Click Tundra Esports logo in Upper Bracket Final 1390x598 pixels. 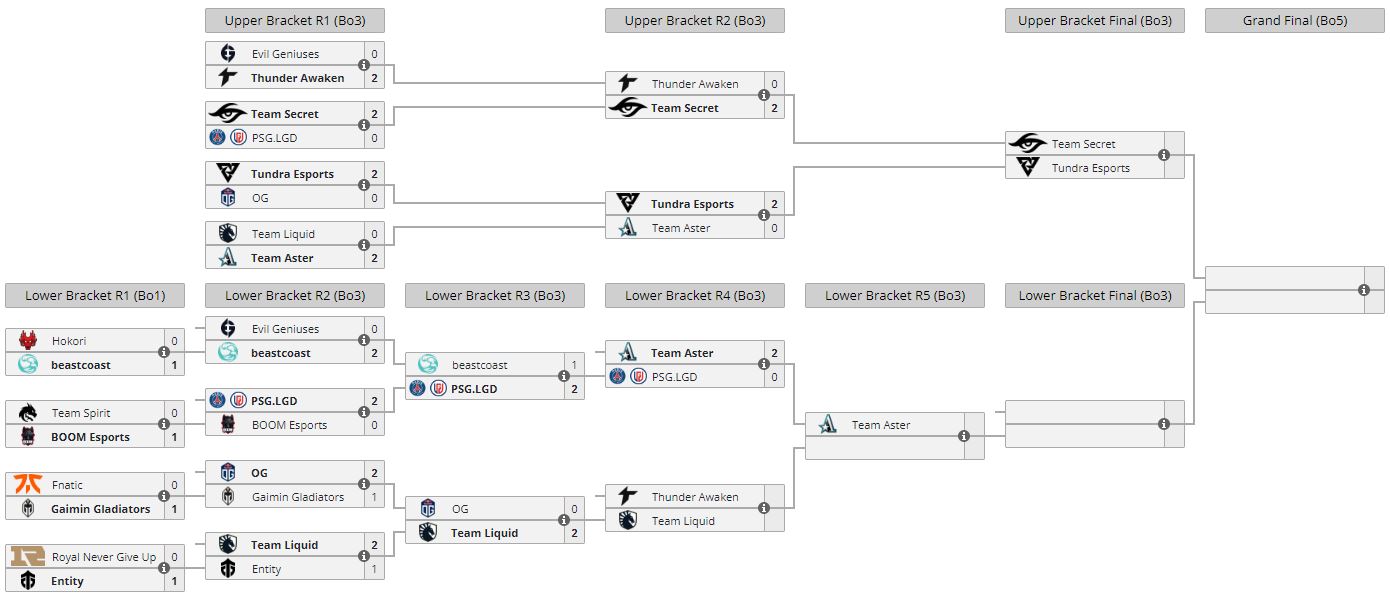pos(1027,168)
